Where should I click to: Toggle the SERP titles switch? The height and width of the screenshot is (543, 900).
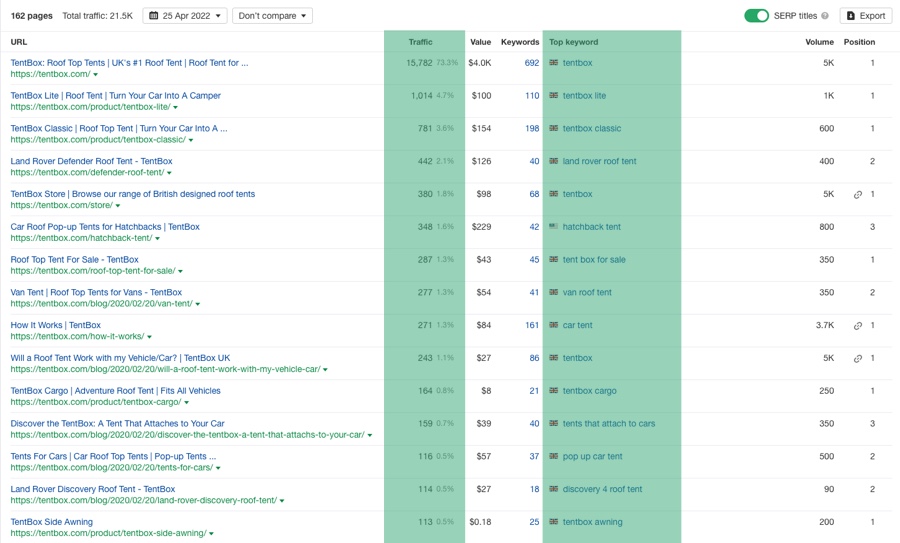pyautogui.click(x=756, y=15)
